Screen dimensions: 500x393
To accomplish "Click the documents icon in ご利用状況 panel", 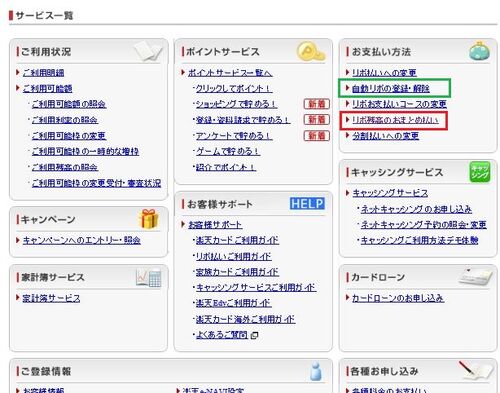I will tap(148, 51).
